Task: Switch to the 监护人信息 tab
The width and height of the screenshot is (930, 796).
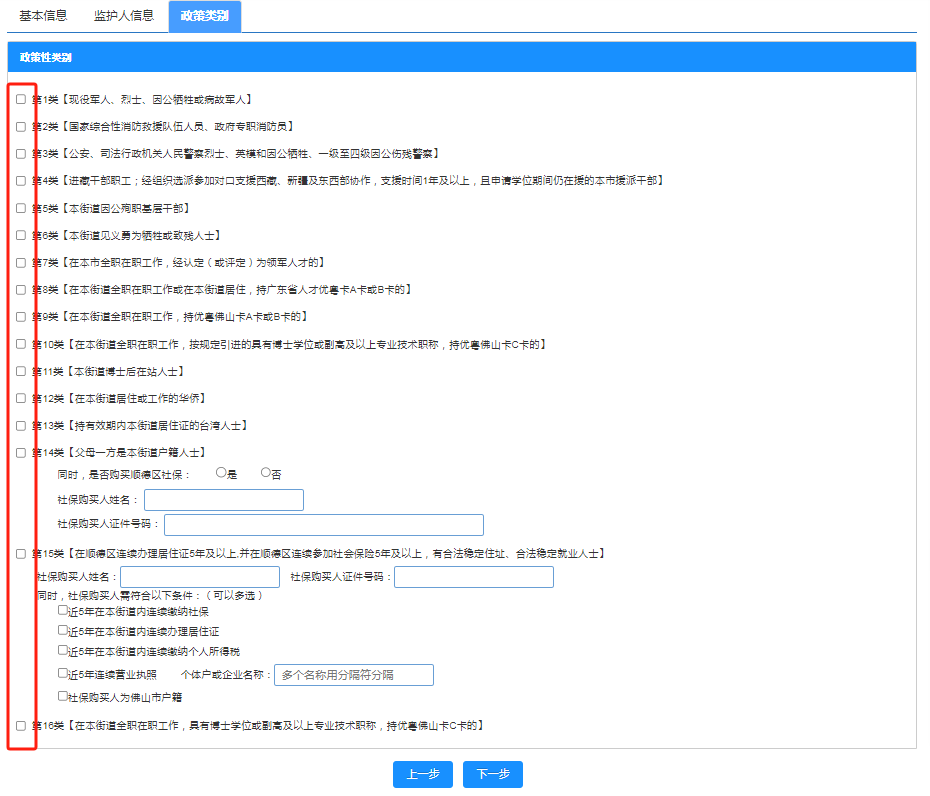Action: (x=124, y=17)
